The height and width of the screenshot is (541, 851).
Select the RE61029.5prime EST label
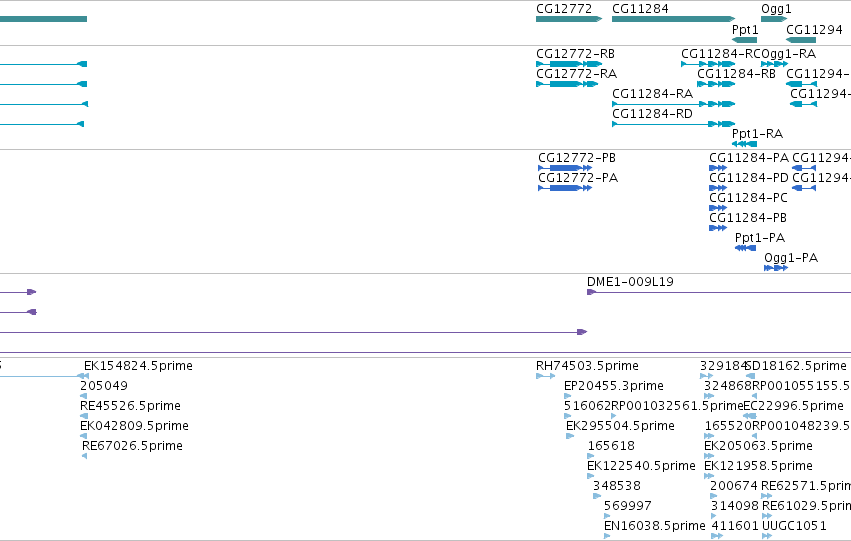pyautogui.click(x=806, y=506)
